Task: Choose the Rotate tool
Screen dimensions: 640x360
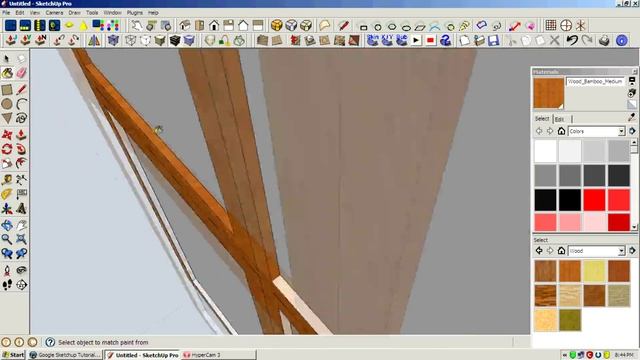Action: click(7, 149)
